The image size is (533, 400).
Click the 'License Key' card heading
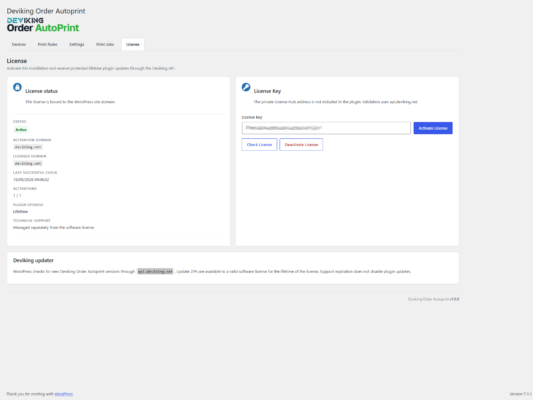point(267,91)
